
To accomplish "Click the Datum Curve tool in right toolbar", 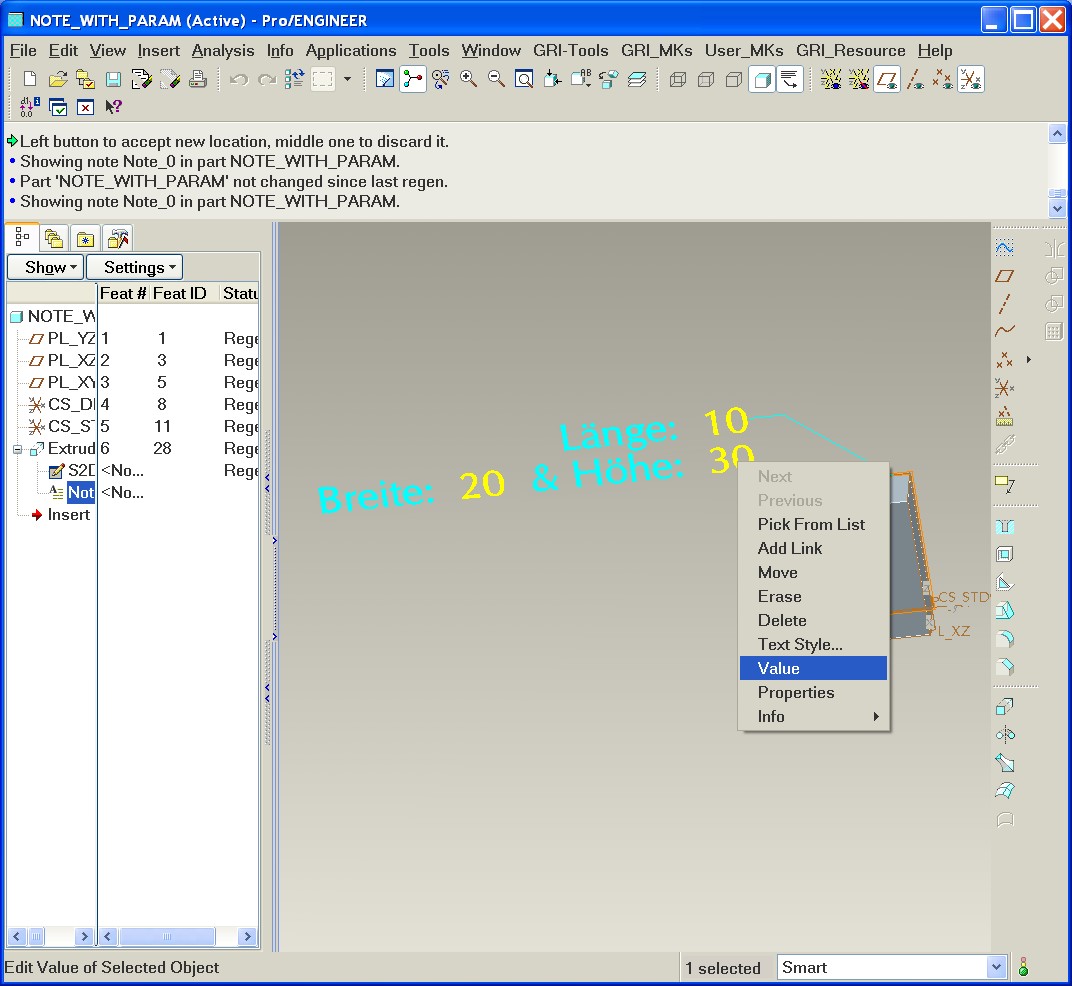I will (x=1004, y=332).
